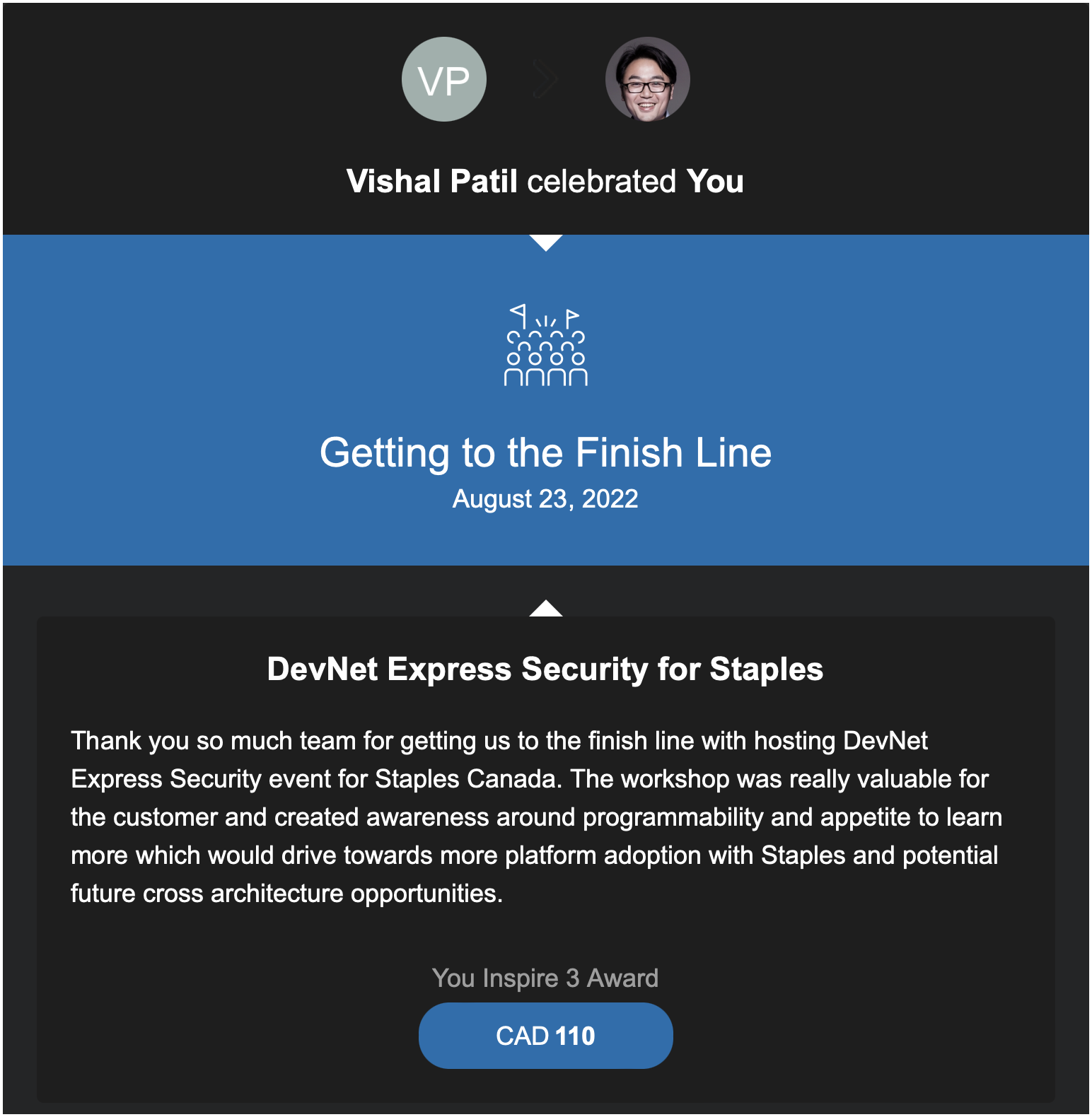Click the date August 23, 2022
The image size is (1092, 1117).
[545, 499]
